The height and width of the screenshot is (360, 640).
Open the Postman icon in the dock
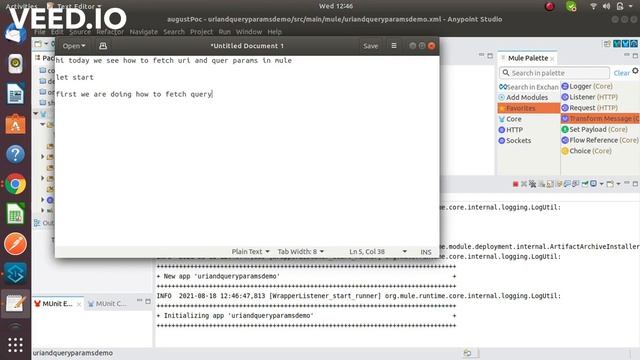tap(16, 244)
